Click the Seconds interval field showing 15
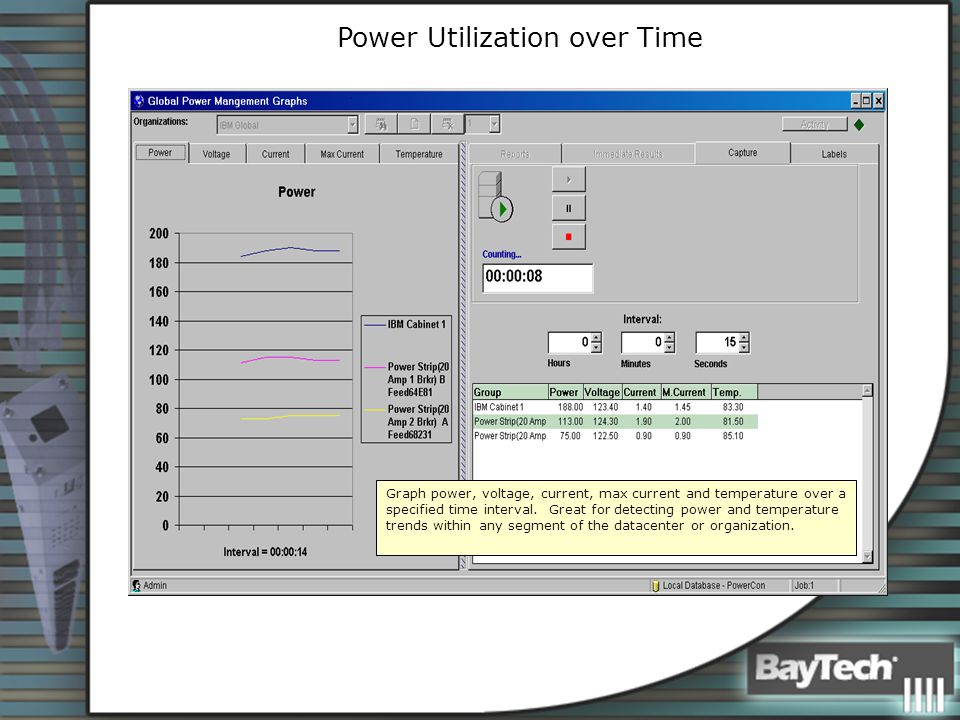Screen dimensions: 960x720 click(x=718, y=342)
